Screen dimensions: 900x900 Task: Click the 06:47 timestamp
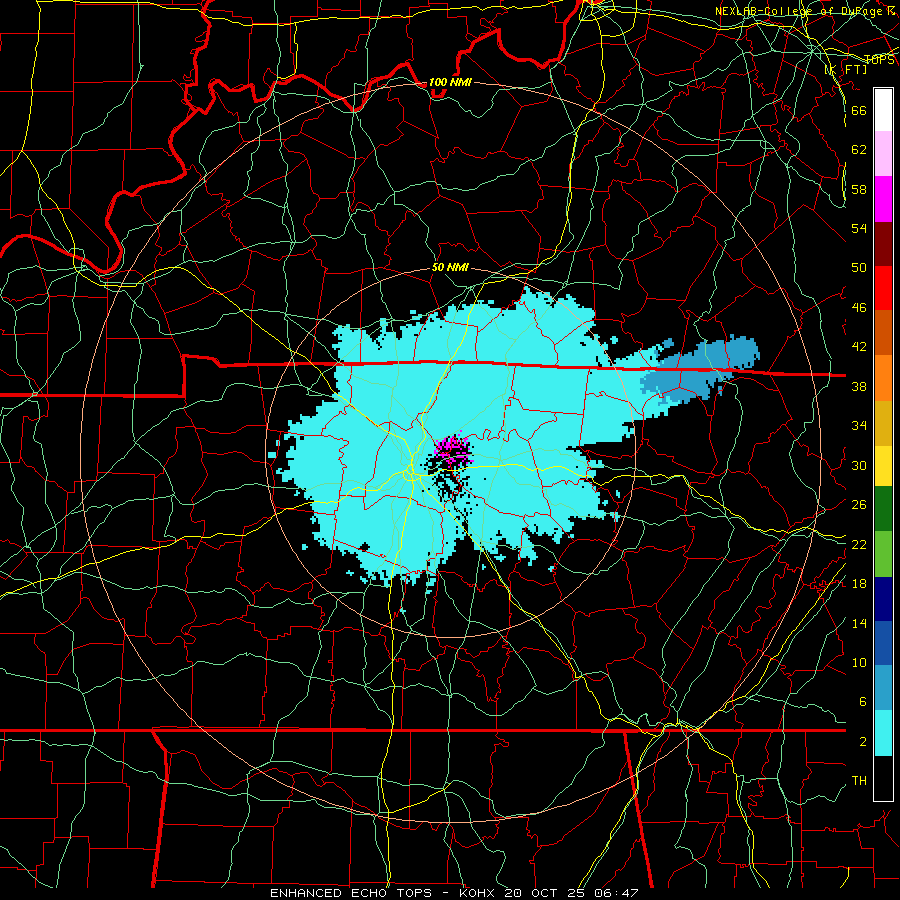[617, 893]
